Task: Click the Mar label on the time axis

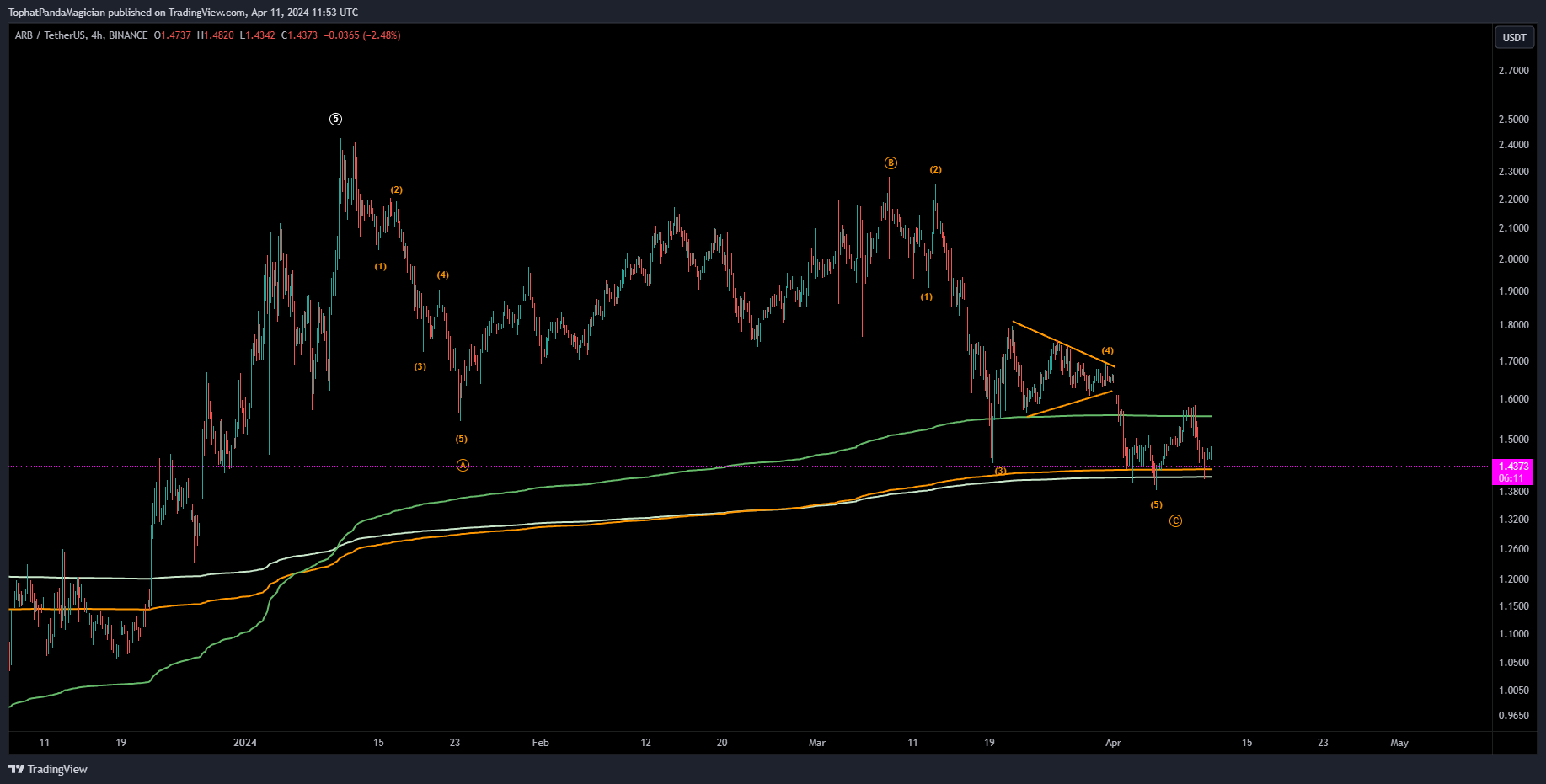Action: [x=817, y=743]
